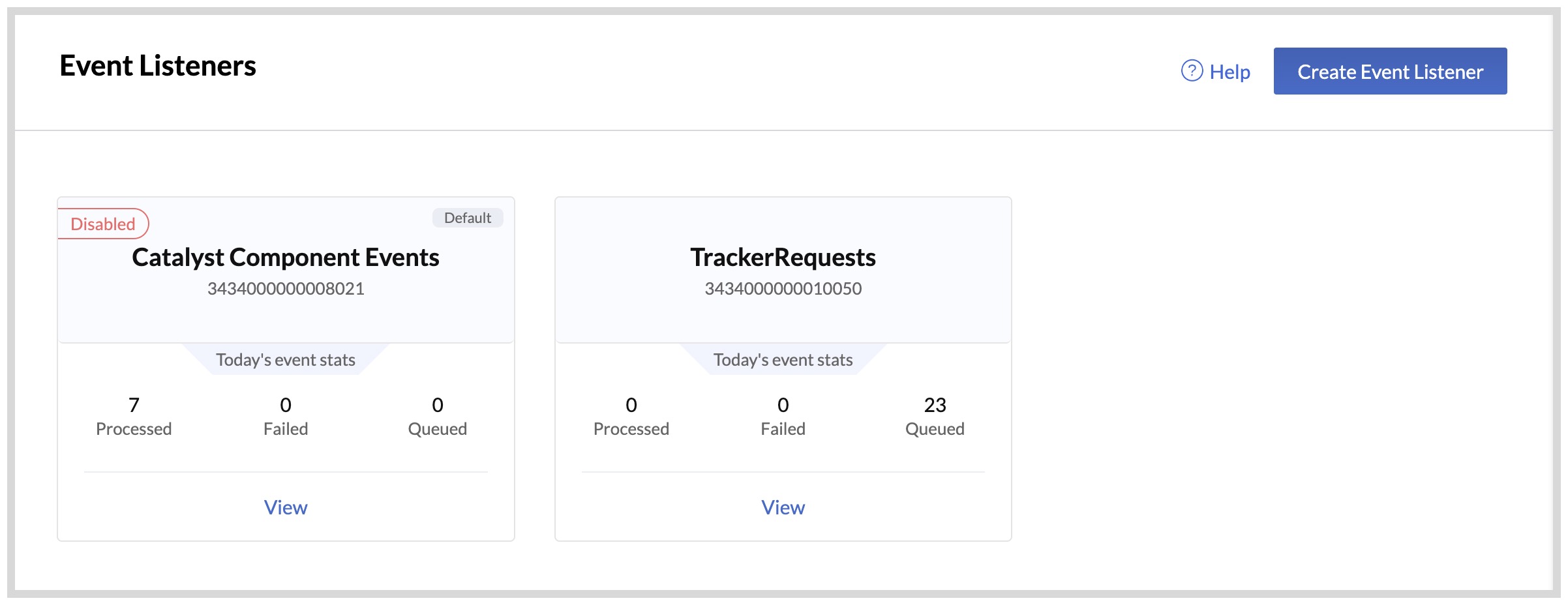Screen dimensions: 1568x605
Task: Select Catalyst Component Events title
Action: coord(285,258)
